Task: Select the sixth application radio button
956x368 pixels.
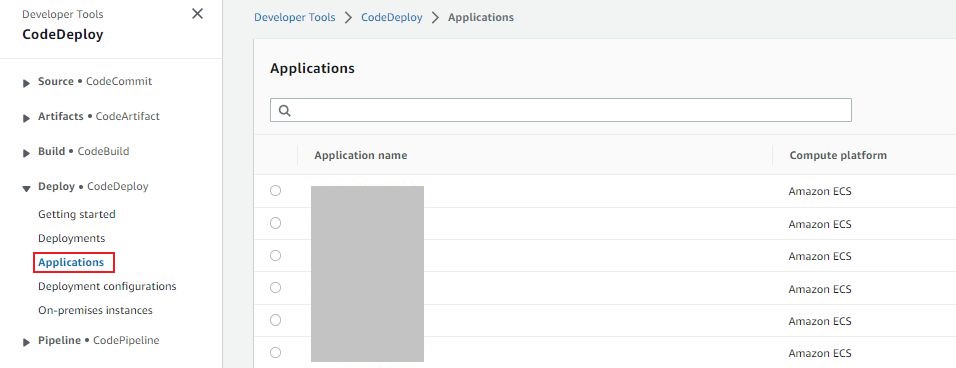Action: 276,352
